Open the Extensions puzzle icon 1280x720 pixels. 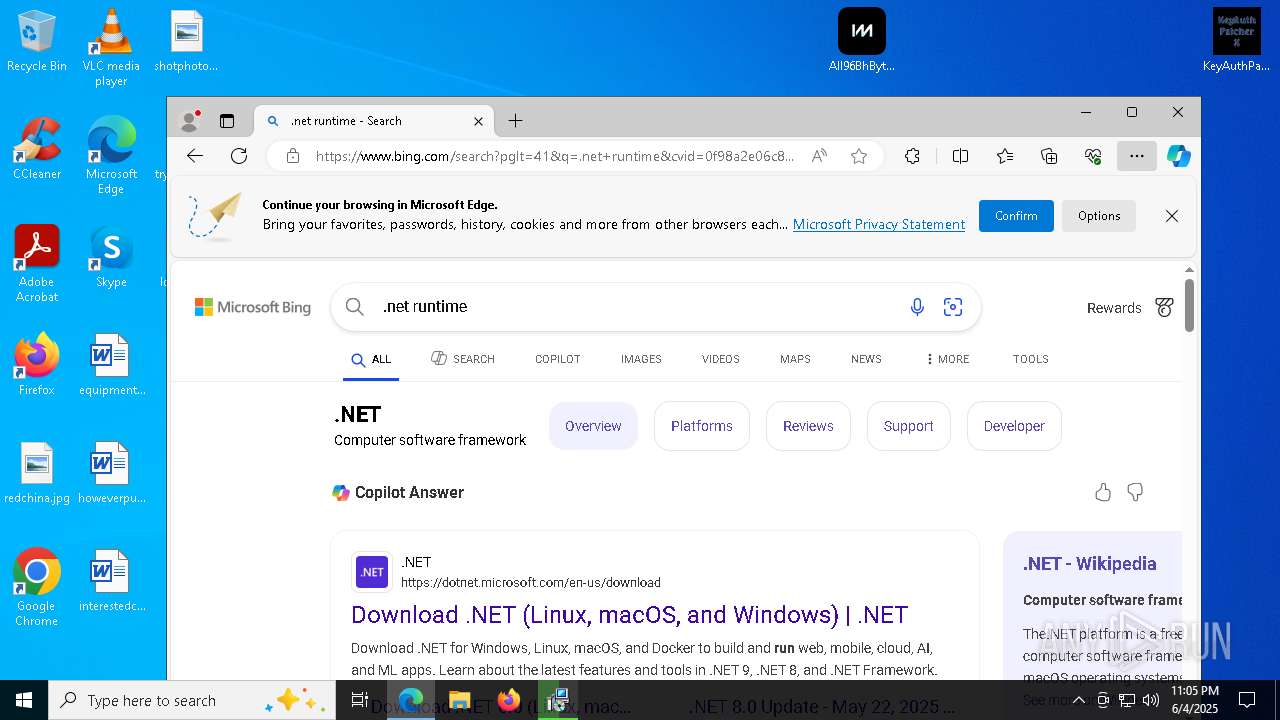[912, 156]
